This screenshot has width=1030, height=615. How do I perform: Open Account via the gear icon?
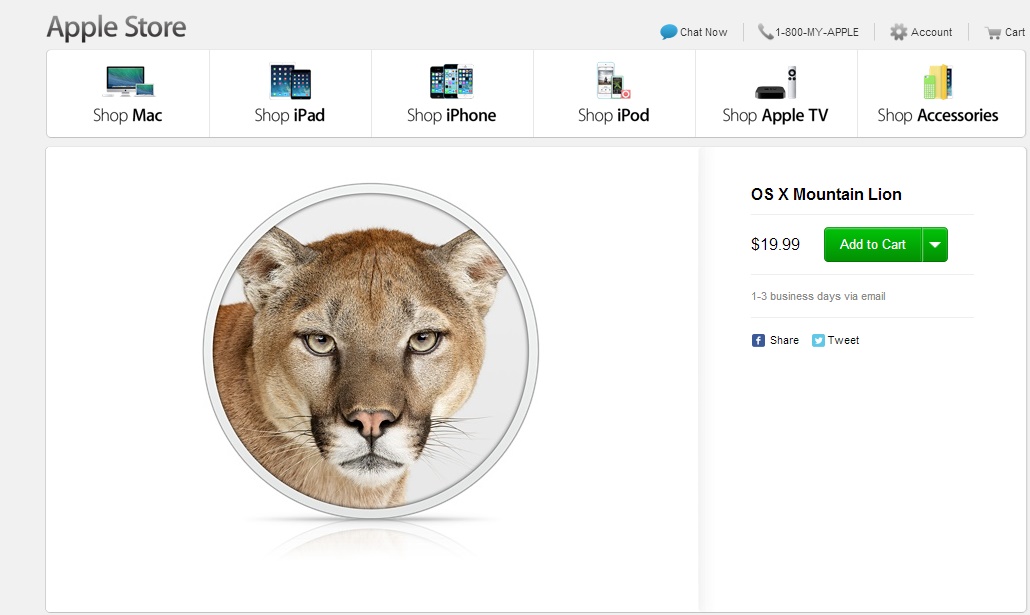899,32
